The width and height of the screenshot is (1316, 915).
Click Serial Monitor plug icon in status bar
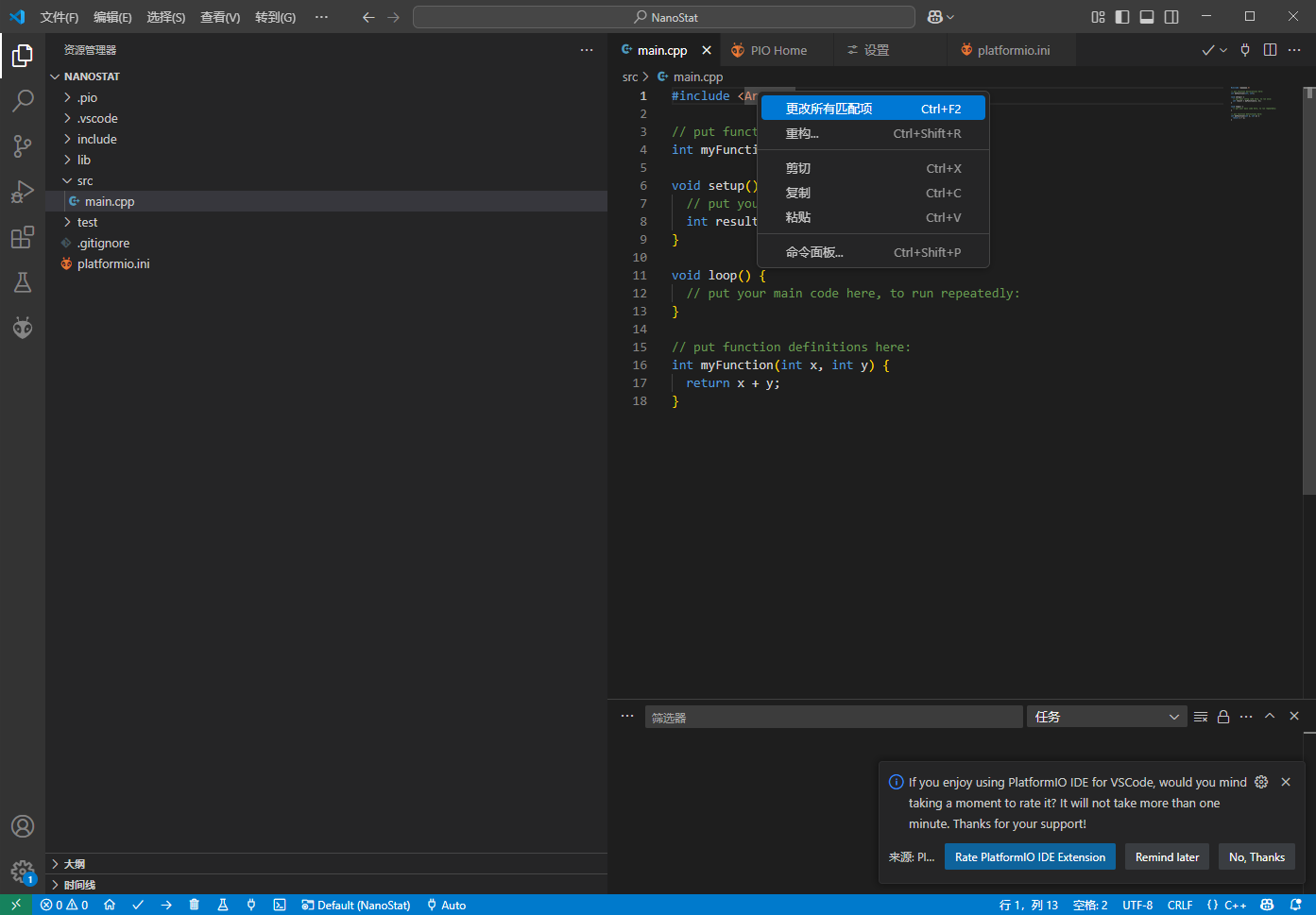pos(251,905)
